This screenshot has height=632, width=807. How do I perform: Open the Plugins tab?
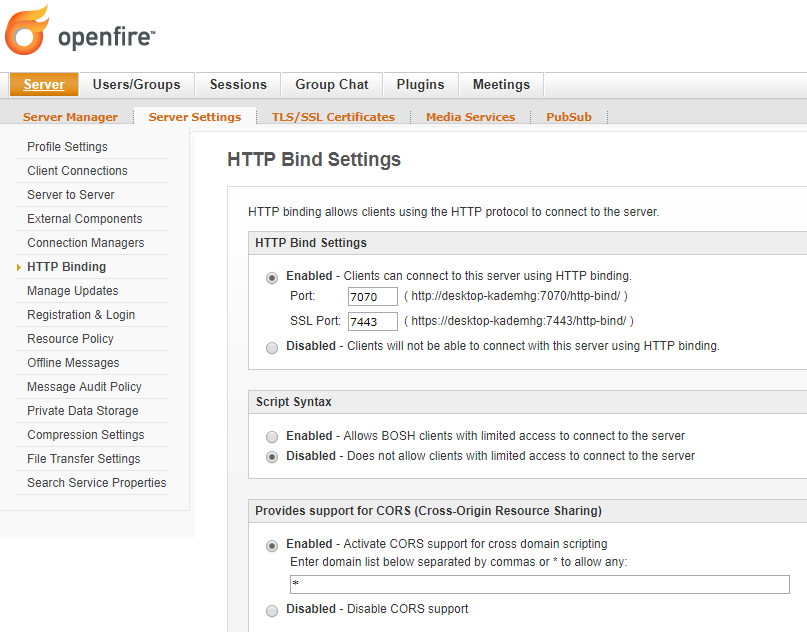coord(420,84)
